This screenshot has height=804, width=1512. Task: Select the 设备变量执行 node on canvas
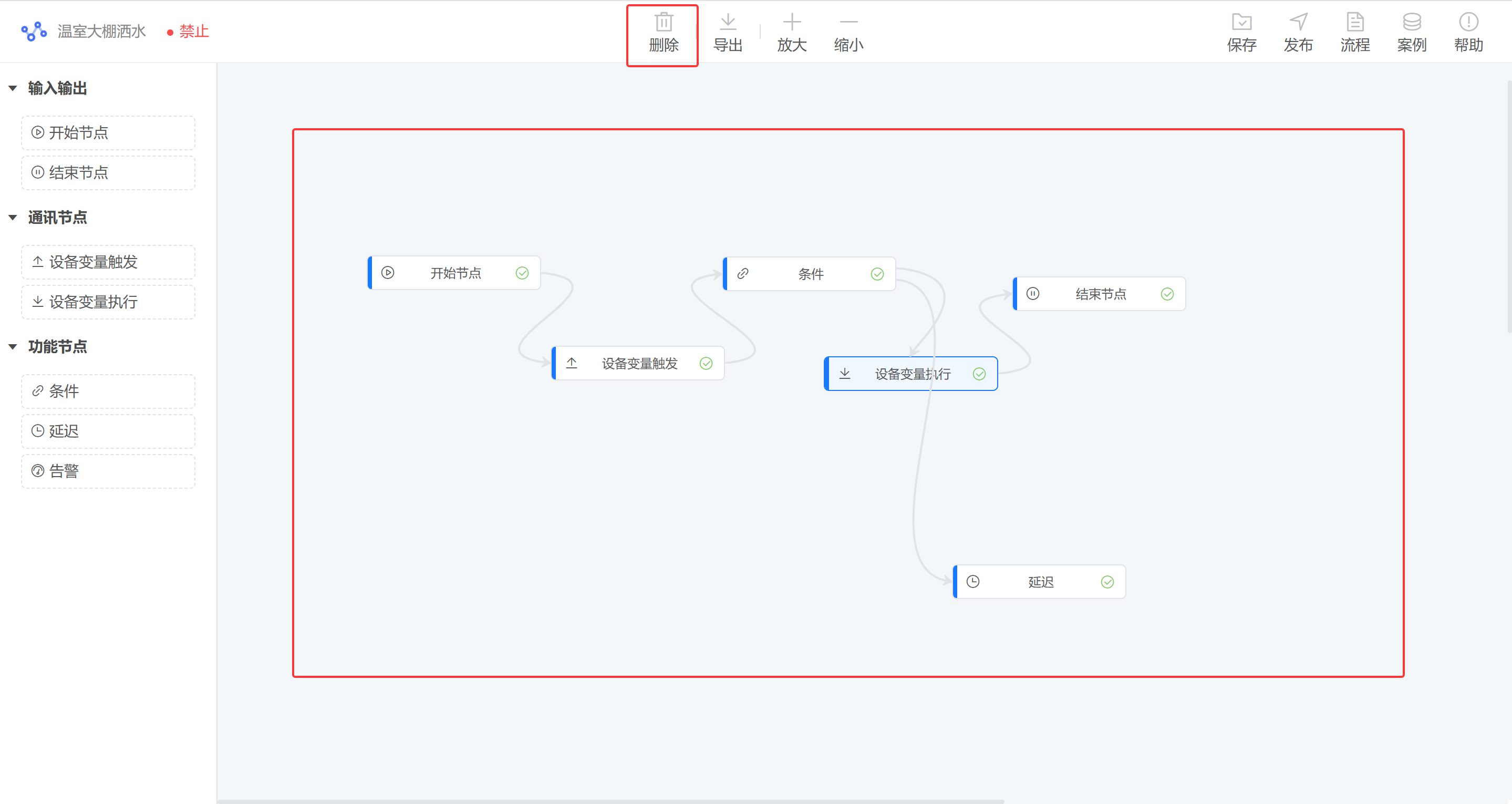pyautogui.click(x=911, y=374)
